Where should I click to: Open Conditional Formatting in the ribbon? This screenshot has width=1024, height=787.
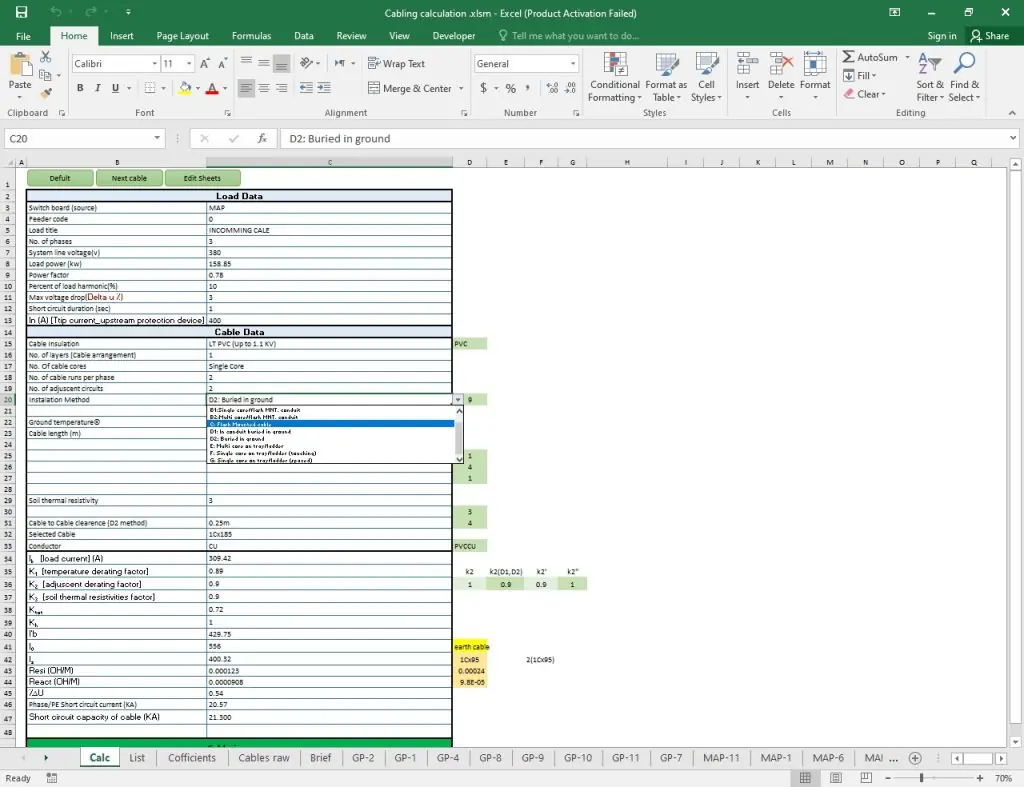click(614, 77)
